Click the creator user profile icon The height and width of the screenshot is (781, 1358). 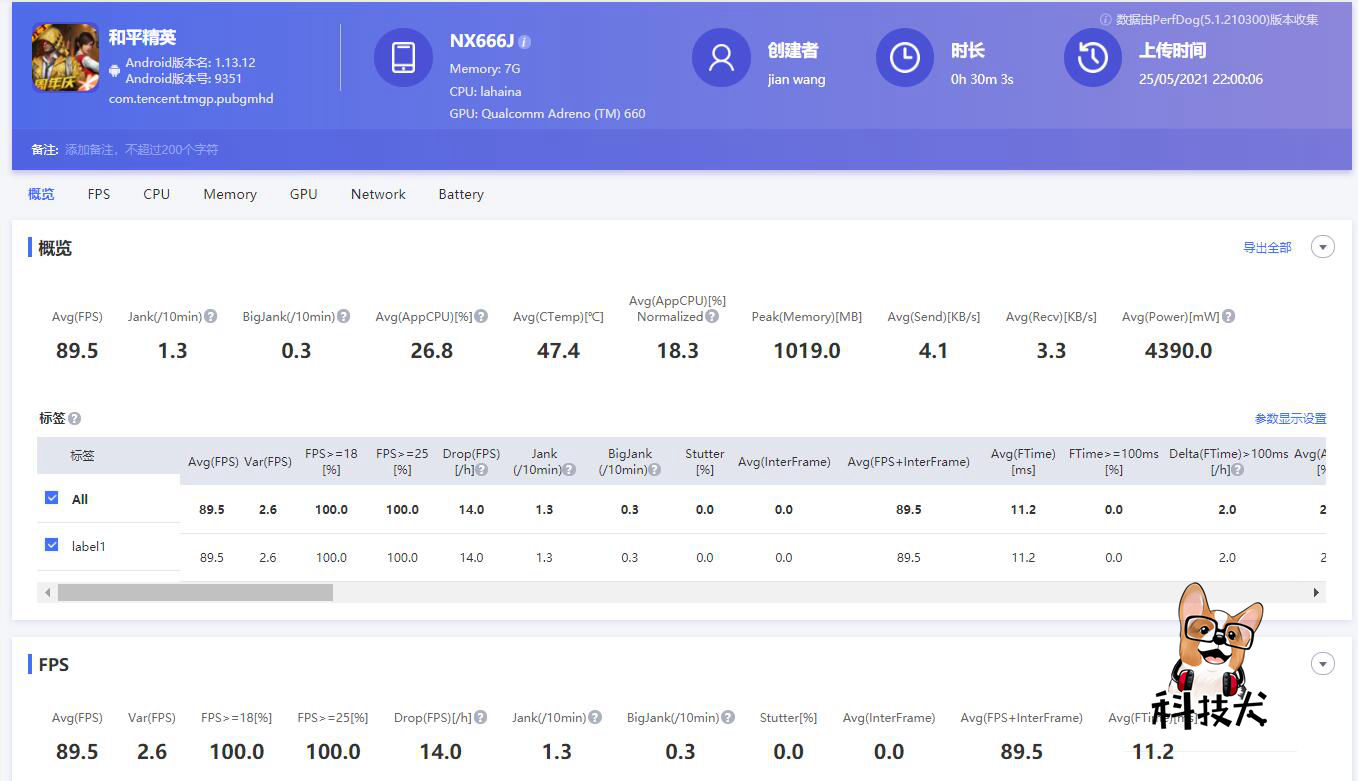(x=721, y=58)
